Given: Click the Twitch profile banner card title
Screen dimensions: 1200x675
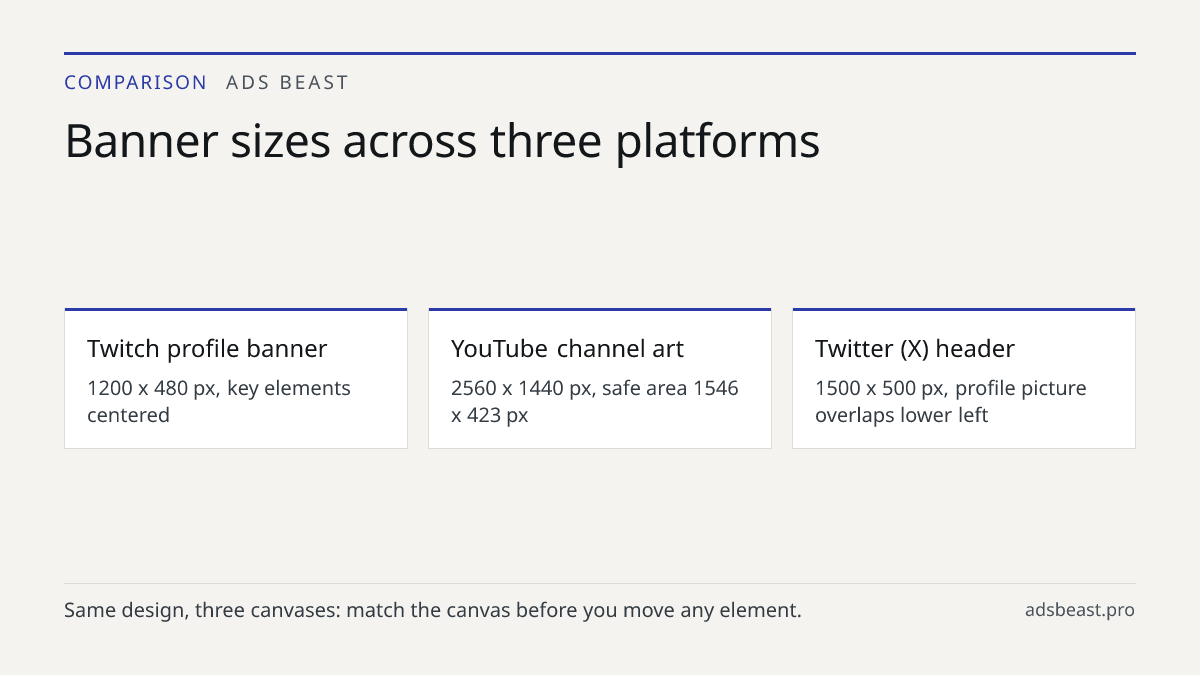Looking at the screenshot, I should [207, 349].
